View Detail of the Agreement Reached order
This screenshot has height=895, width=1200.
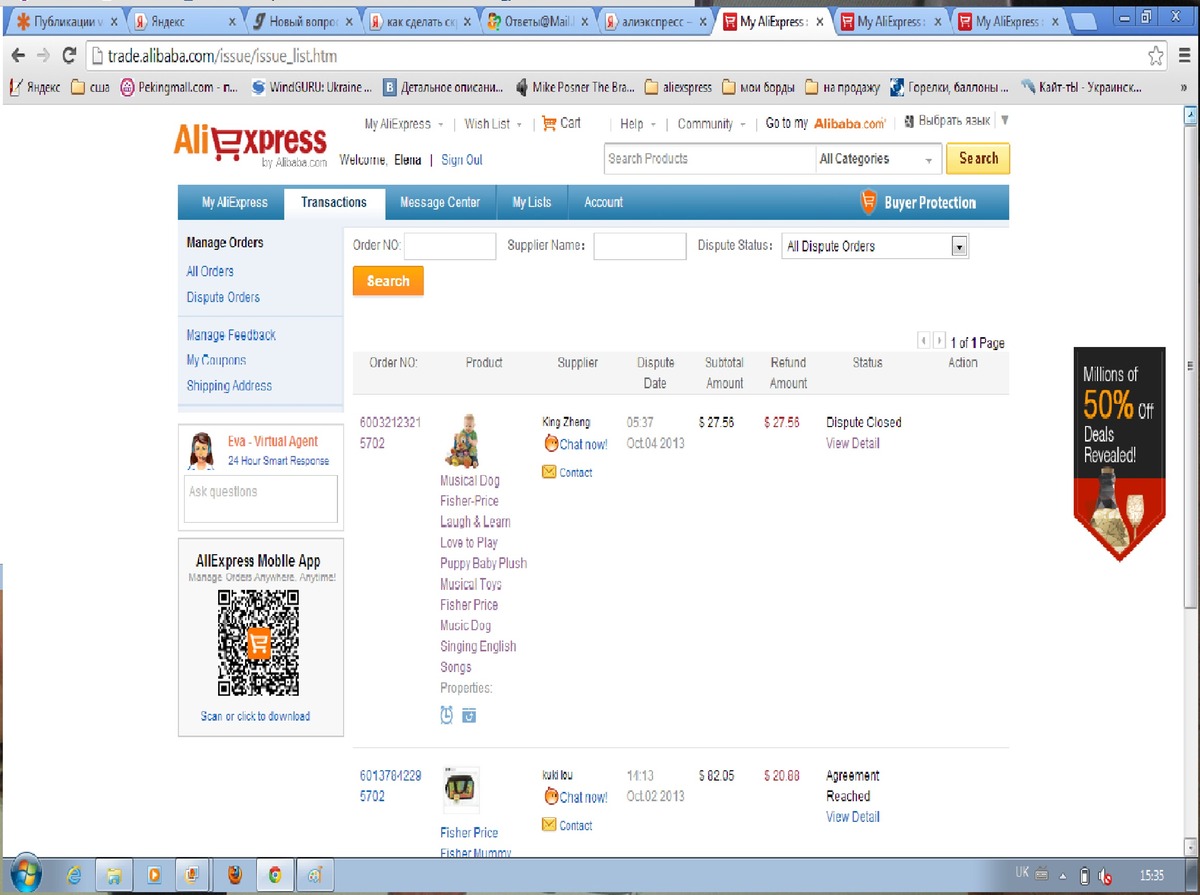[x=853, y=817]
